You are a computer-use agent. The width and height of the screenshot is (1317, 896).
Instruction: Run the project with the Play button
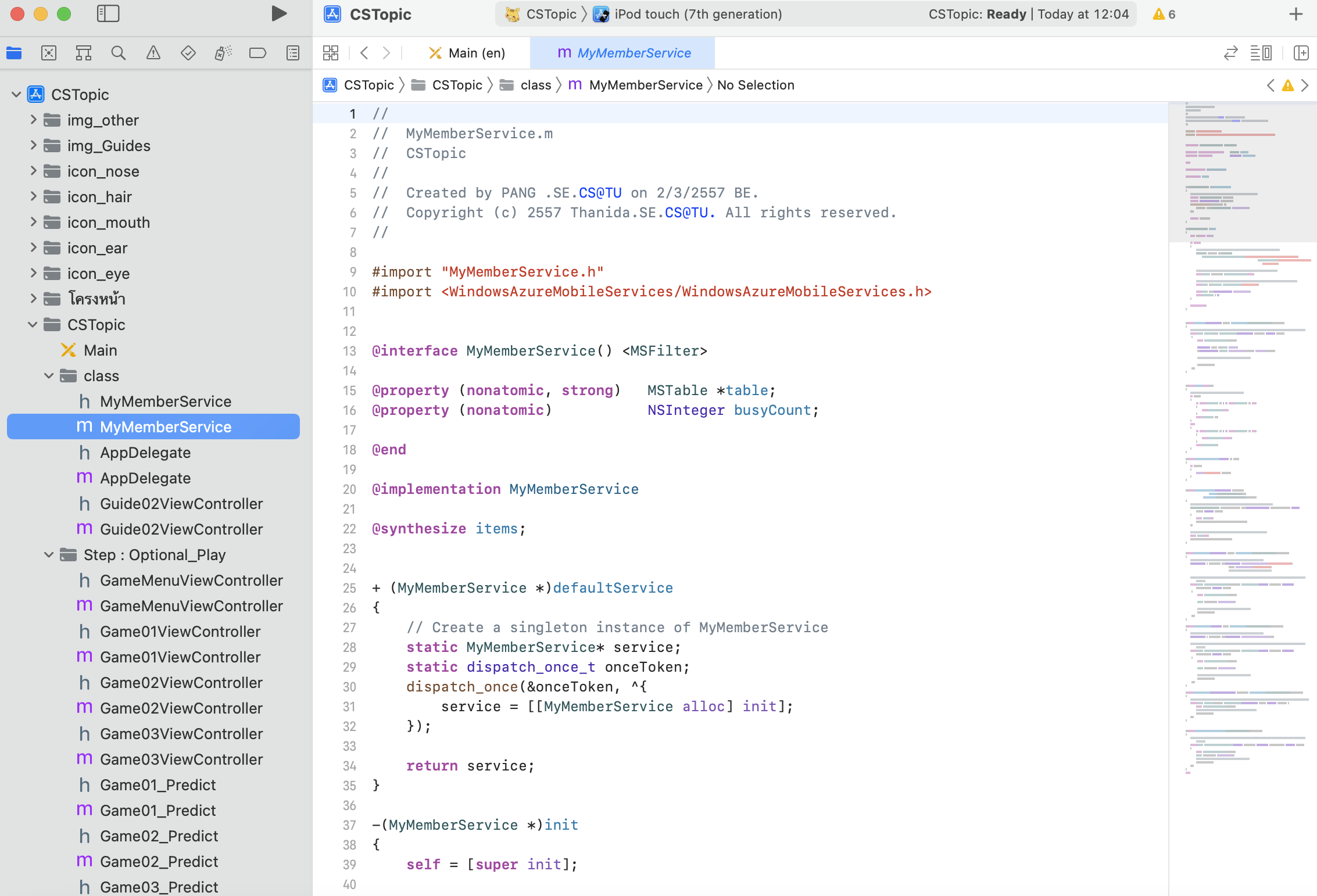point(279,14)
